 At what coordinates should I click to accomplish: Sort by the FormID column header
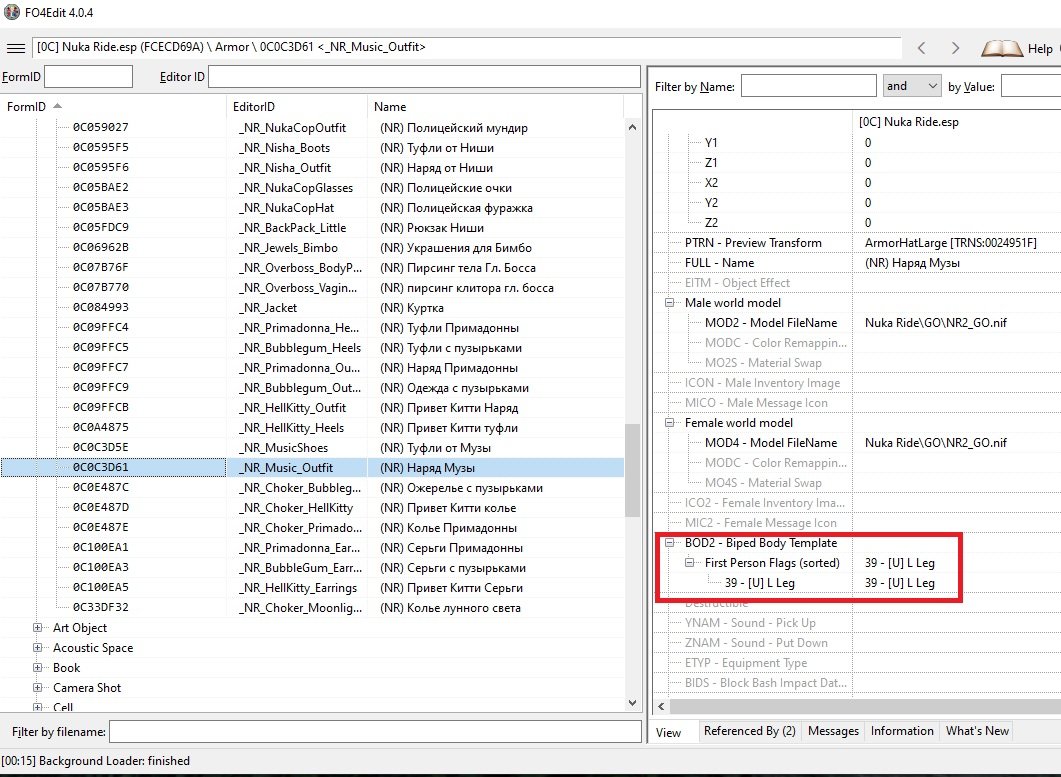point(27,106)
